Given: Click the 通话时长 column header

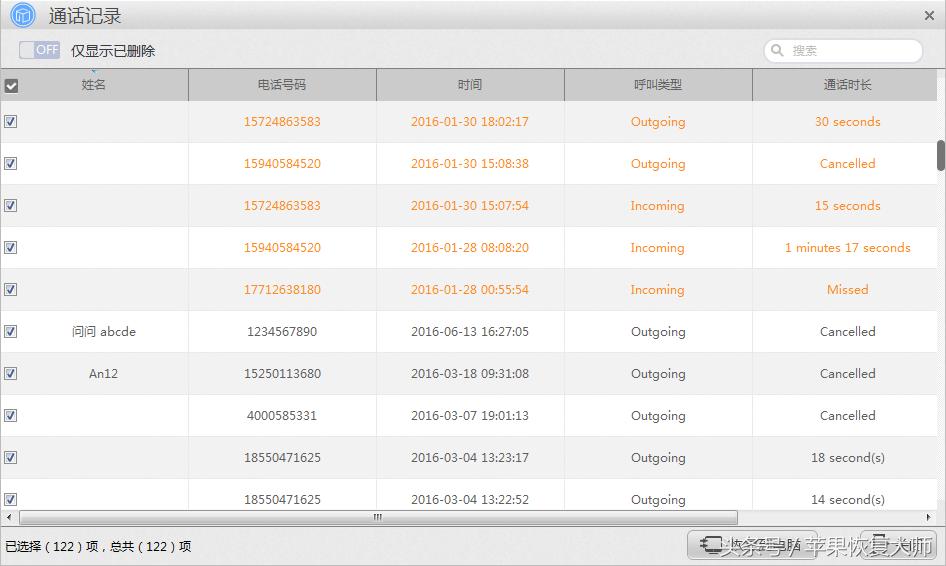Looking at the screenshot, I should (847, 85).
